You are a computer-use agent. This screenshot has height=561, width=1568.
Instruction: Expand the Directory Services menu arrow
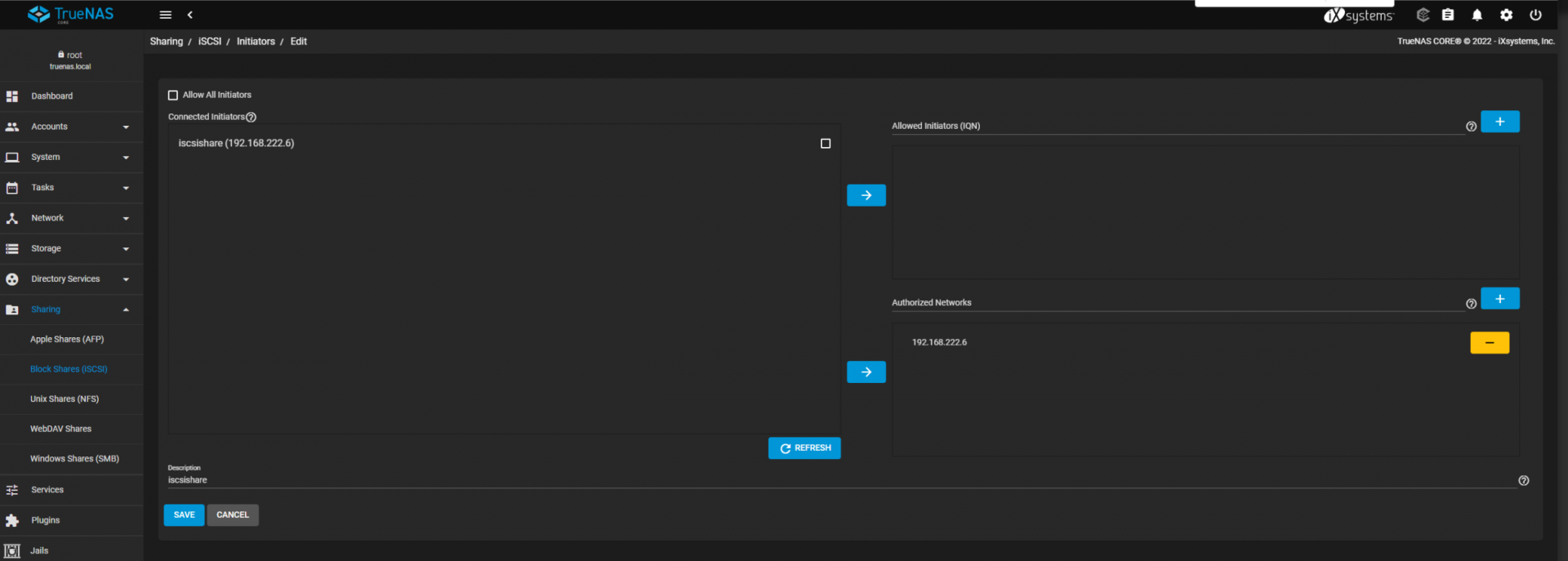126,279
